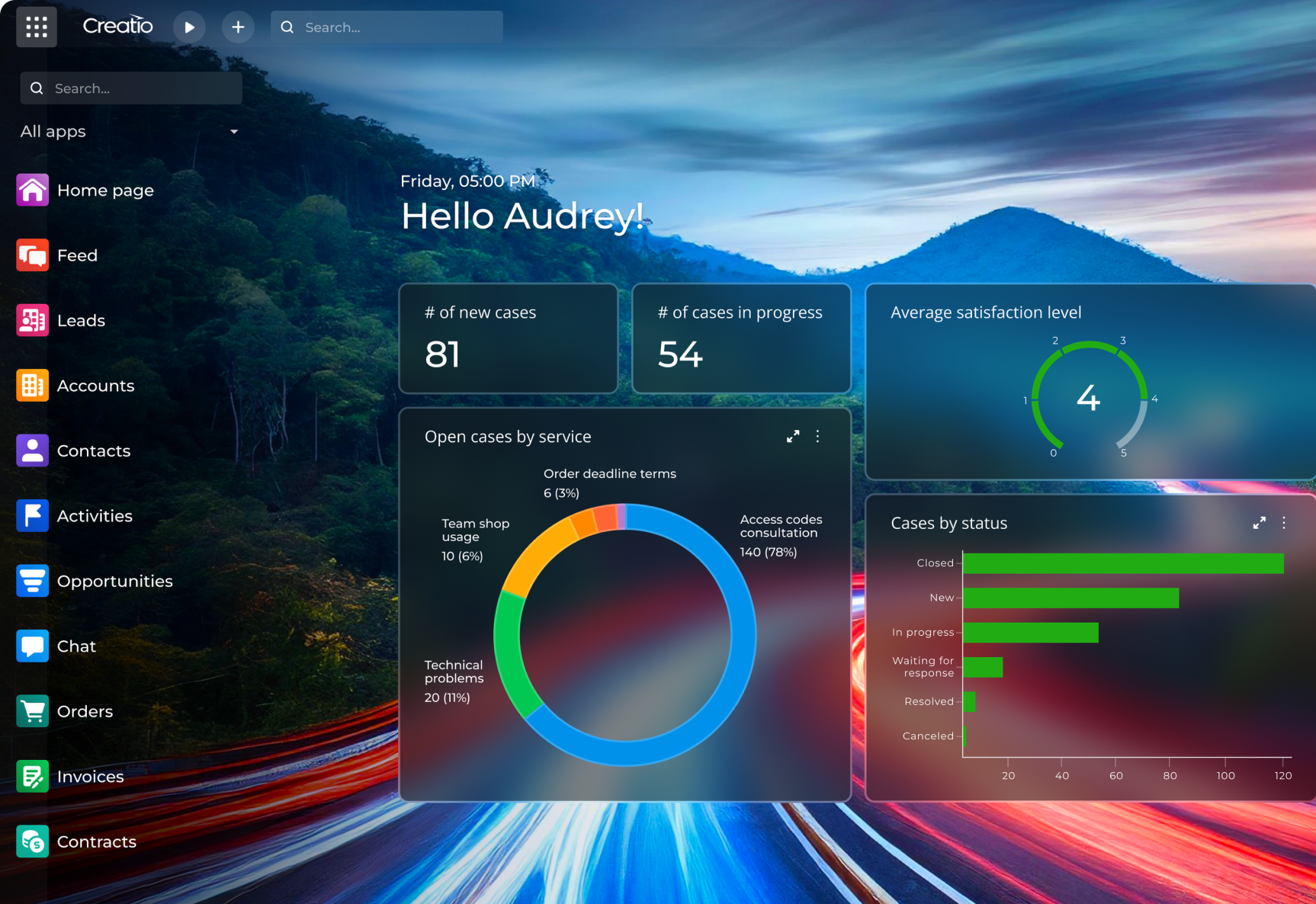
Task: Open the Contracts section icon
Action: pyautogui.click(x=32, y=841)
